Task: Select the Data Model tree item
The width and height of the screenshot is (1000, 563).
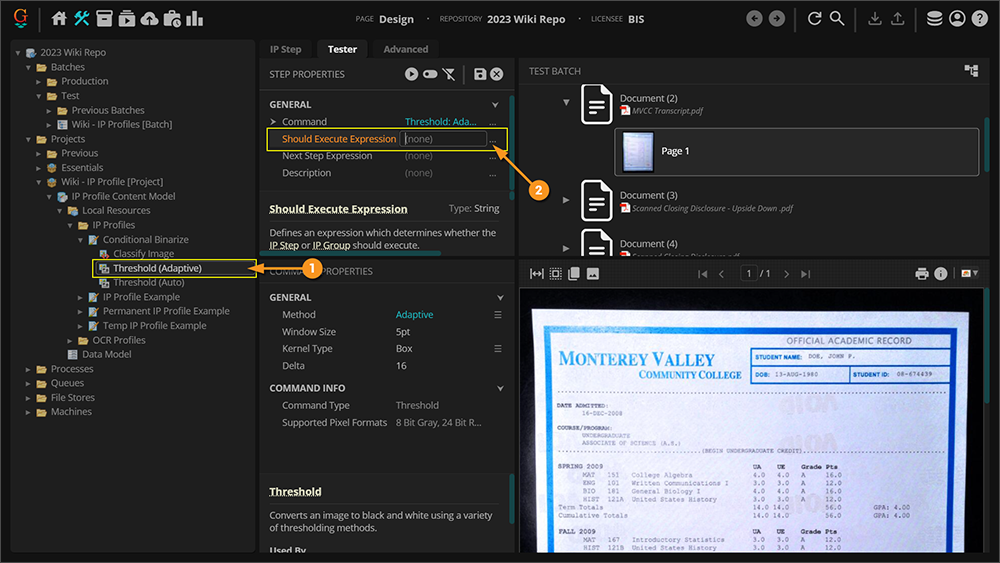Action: pos(107,355)
